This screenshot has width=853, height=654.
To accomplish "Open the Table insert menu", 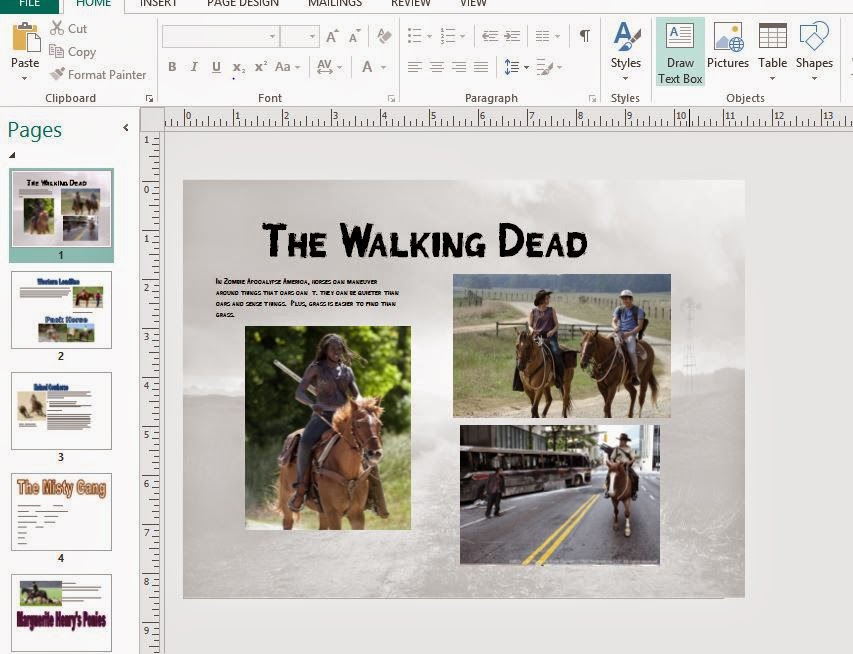I will pos(772,52).
